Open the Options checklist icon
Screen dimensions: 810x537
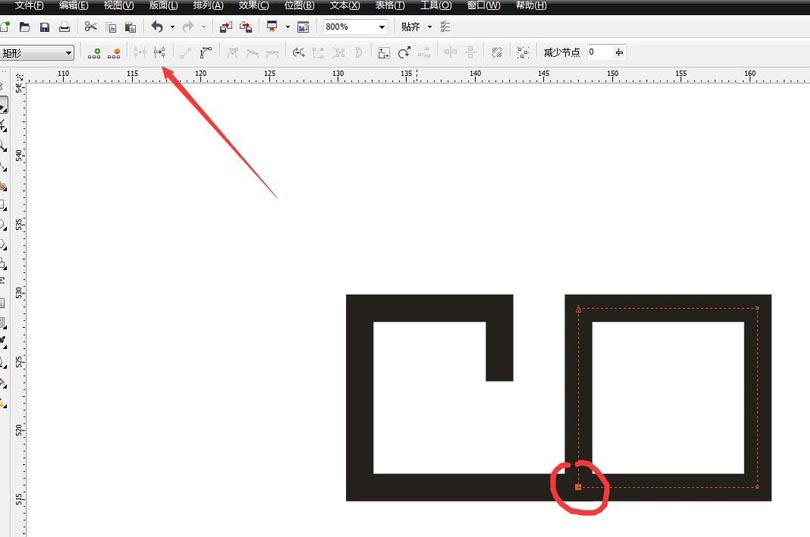pos(445,26)
